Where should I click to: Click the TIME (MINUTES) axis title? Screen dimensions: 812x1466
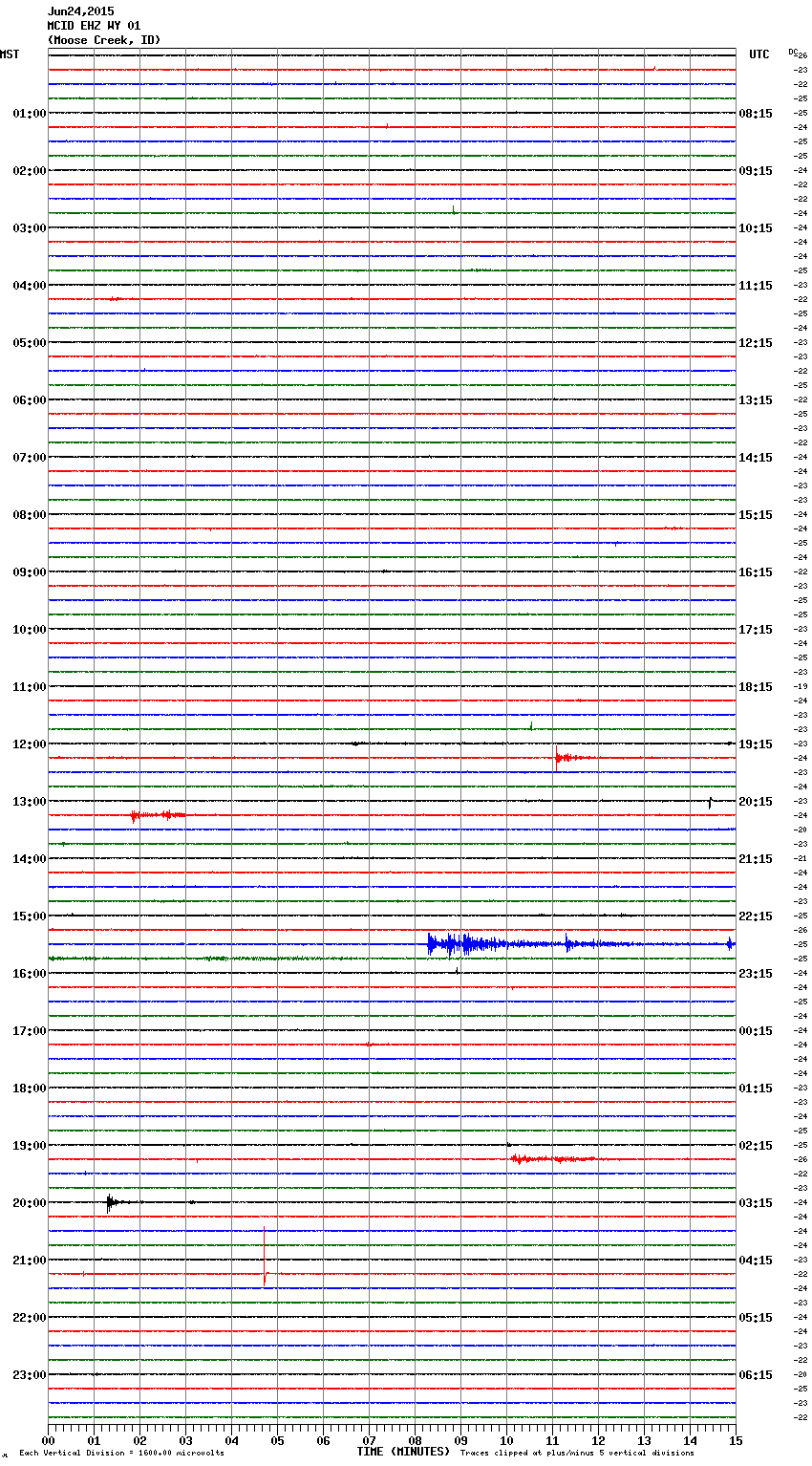[x=403, y=1452]
